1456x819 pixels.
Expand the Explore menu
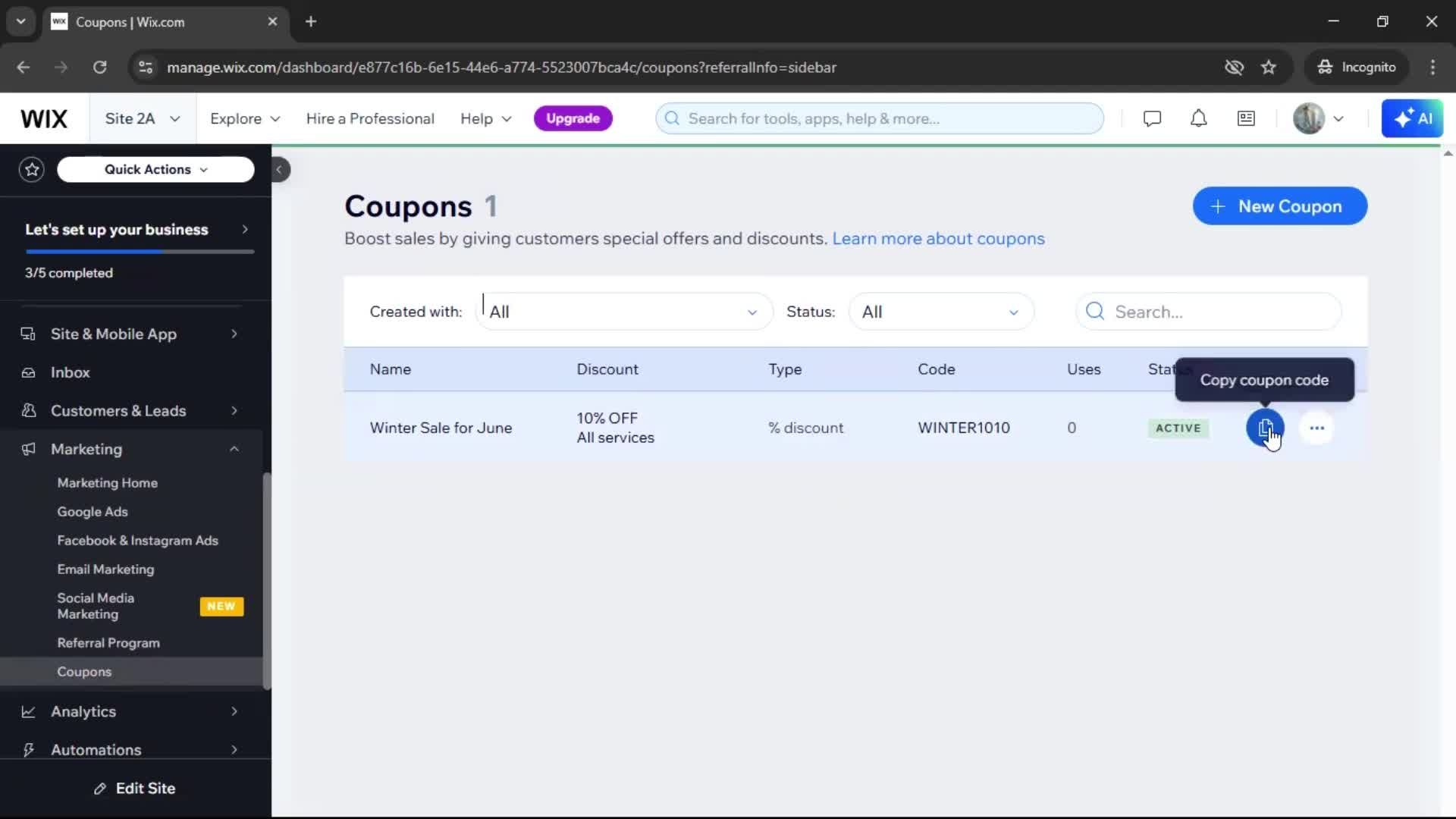tap(245, 118)
